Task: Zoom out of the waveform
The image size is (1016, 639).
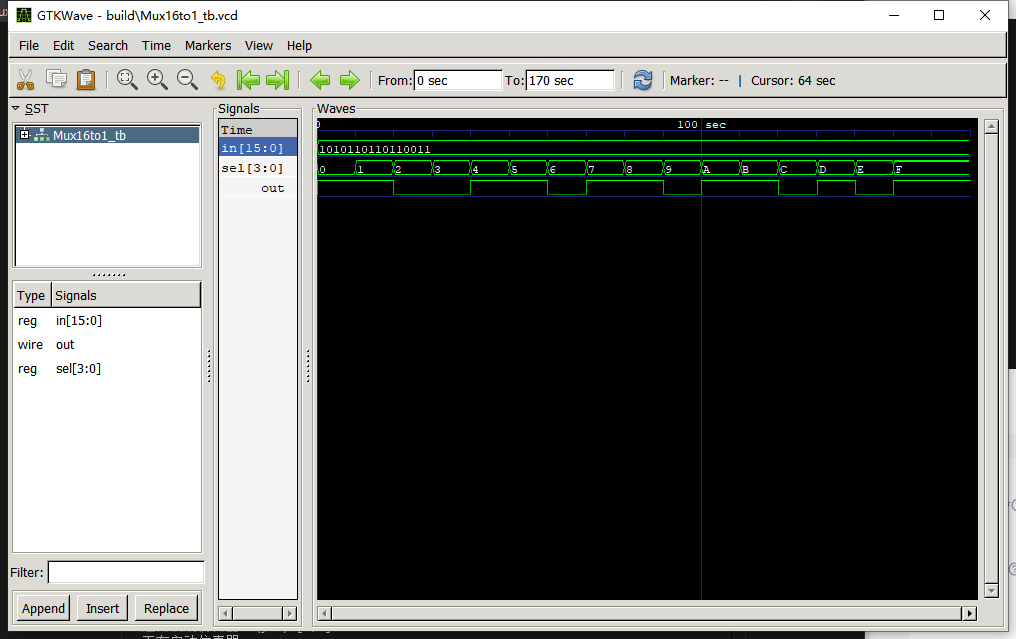Action: tap(187, 79)
